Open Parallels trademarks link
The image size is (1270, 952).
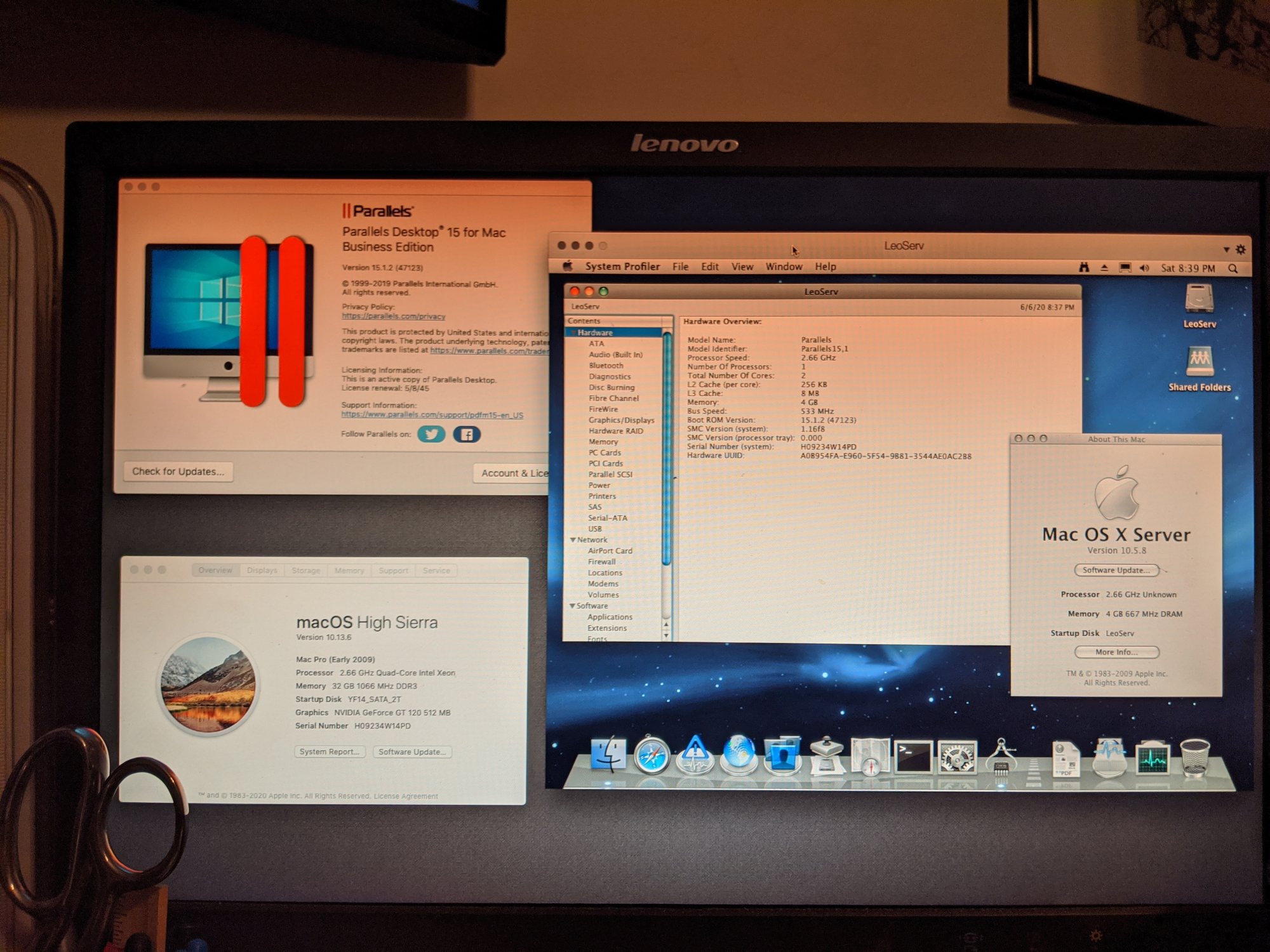pyautogui.click(x=490, y=350)
